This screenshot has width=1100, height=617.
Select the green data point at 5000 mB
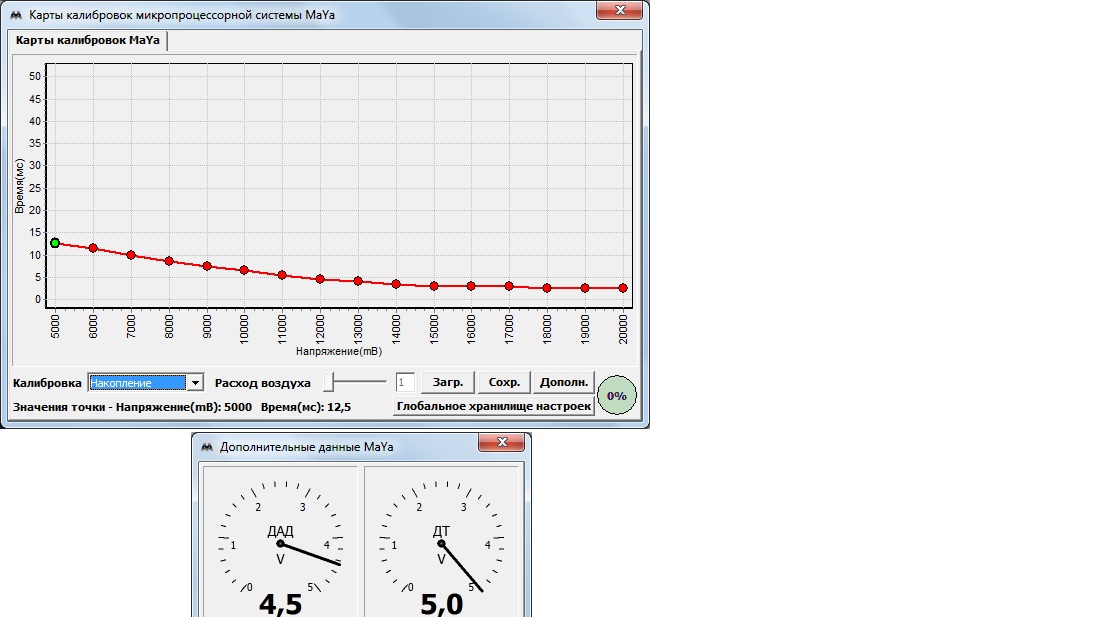pos(55,243)
